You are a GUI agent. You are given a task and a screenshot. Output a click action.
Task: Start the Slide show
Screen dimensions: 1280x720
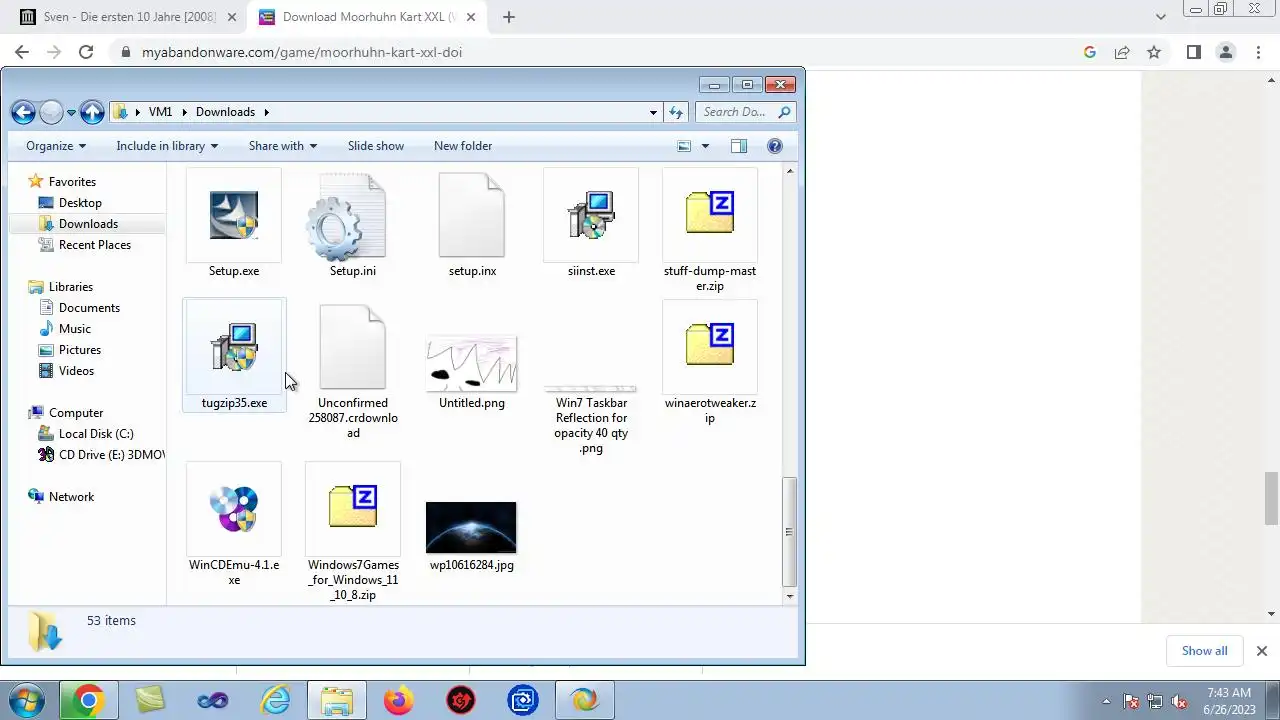[376, 146]
